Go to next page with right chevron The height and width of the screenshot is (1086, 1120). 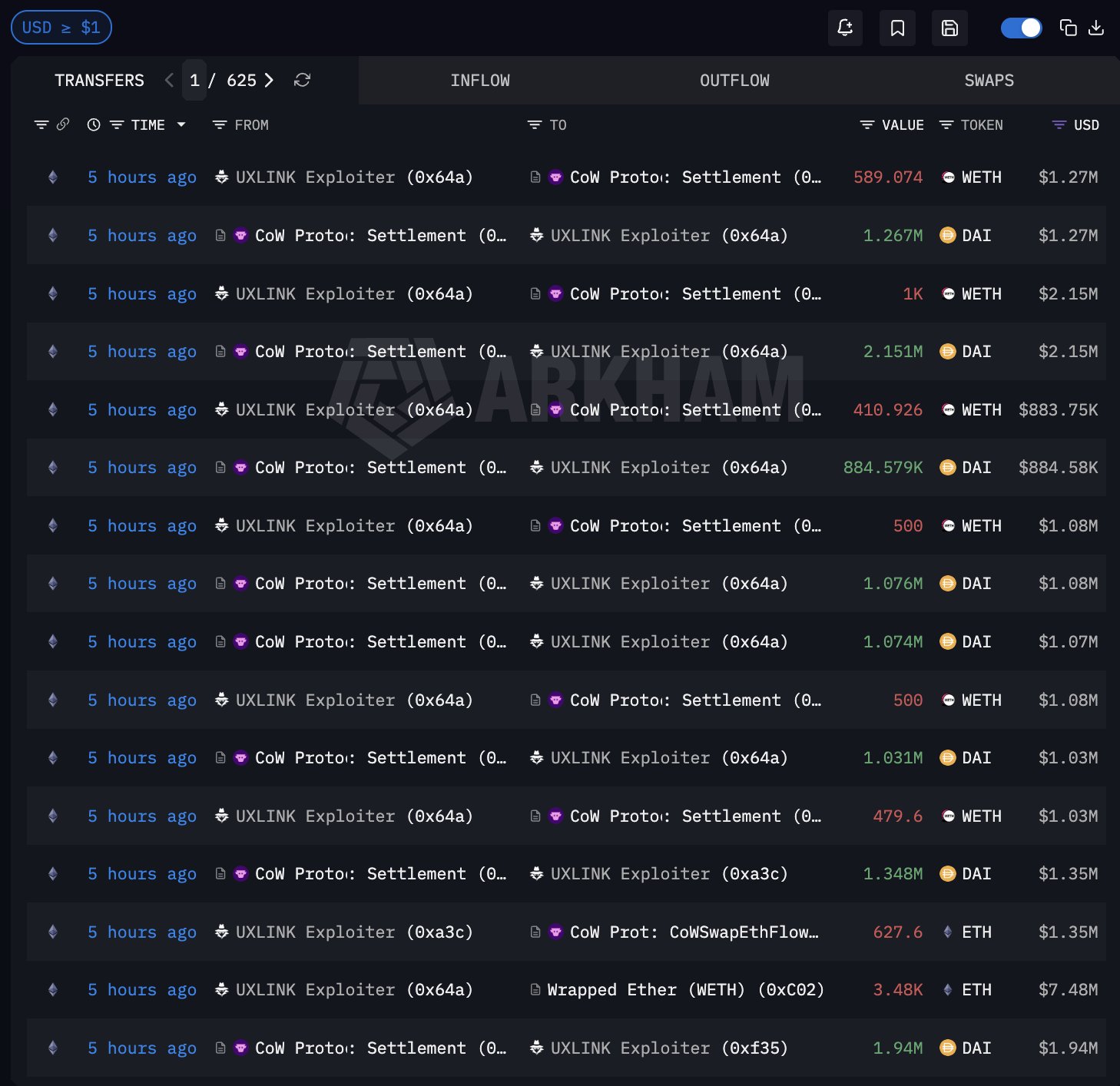[269, 80]
